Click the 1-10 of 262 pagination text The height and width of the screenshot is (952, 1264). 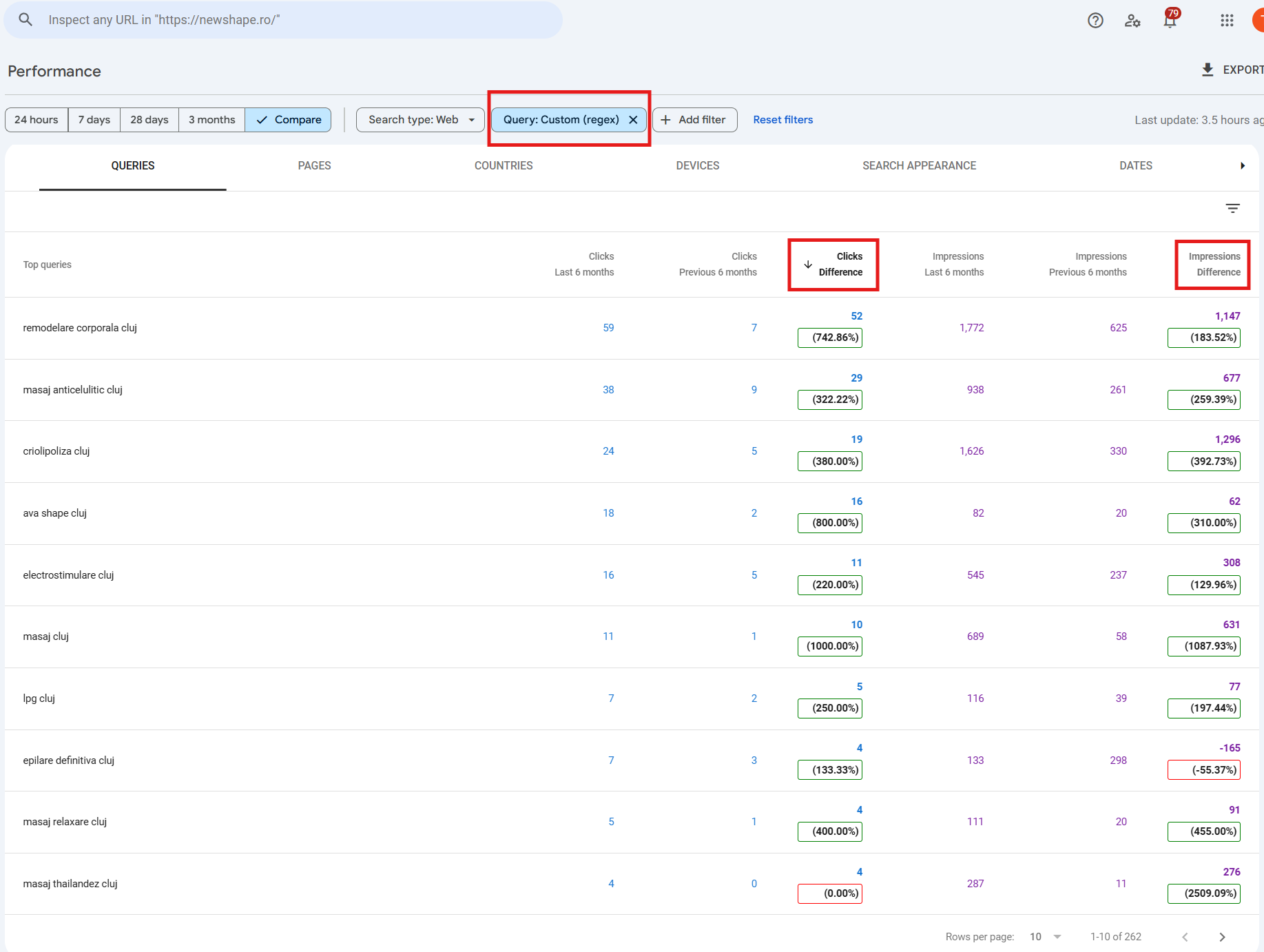[1116, 937]
